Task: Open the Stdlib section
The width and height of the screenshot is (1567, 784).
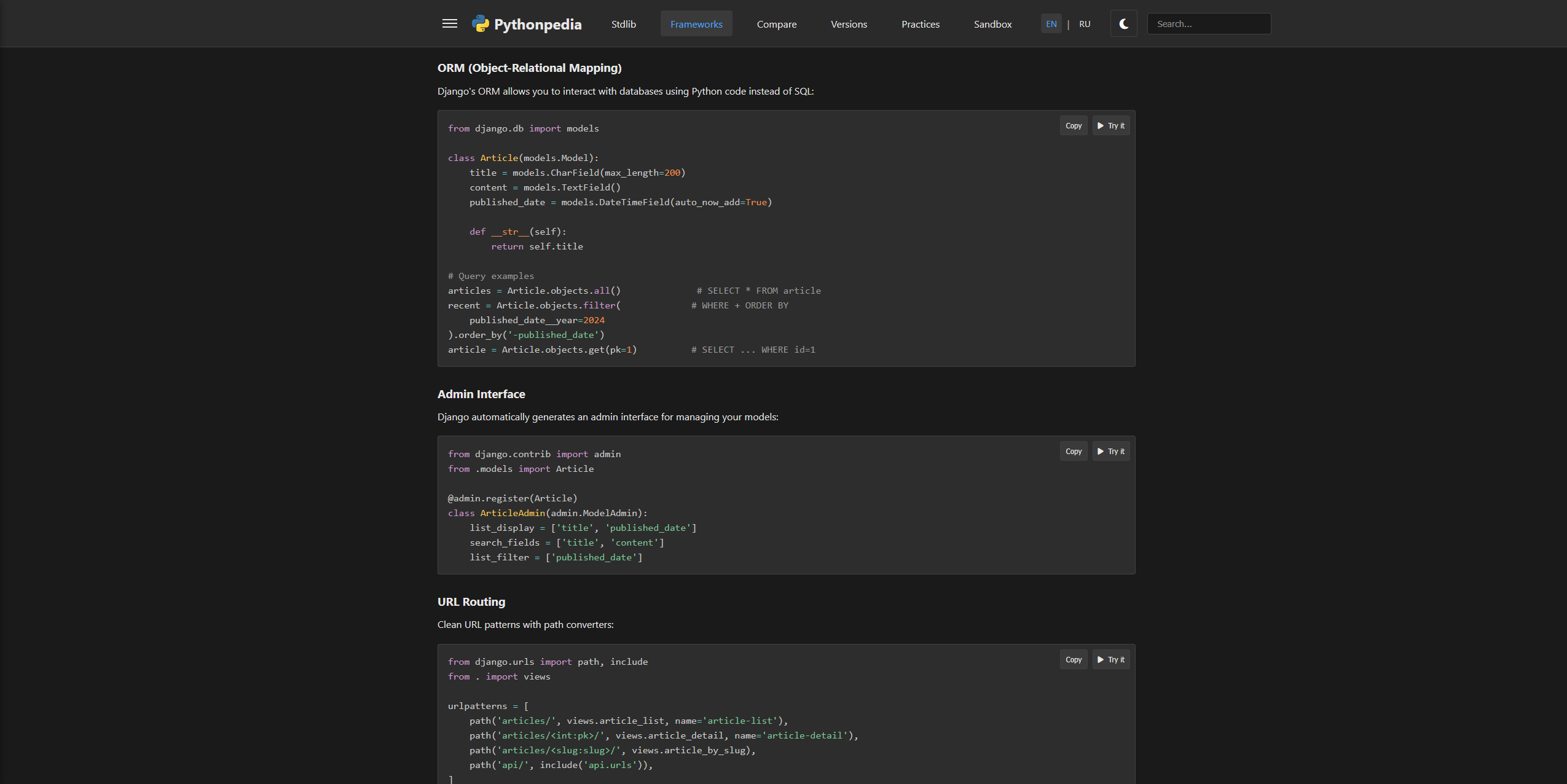Action: 624,24
